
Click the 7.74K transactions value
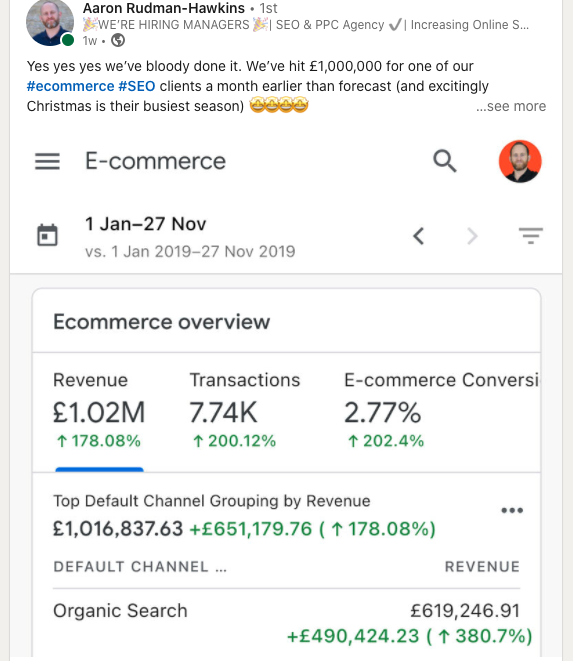tap(223, 412)
